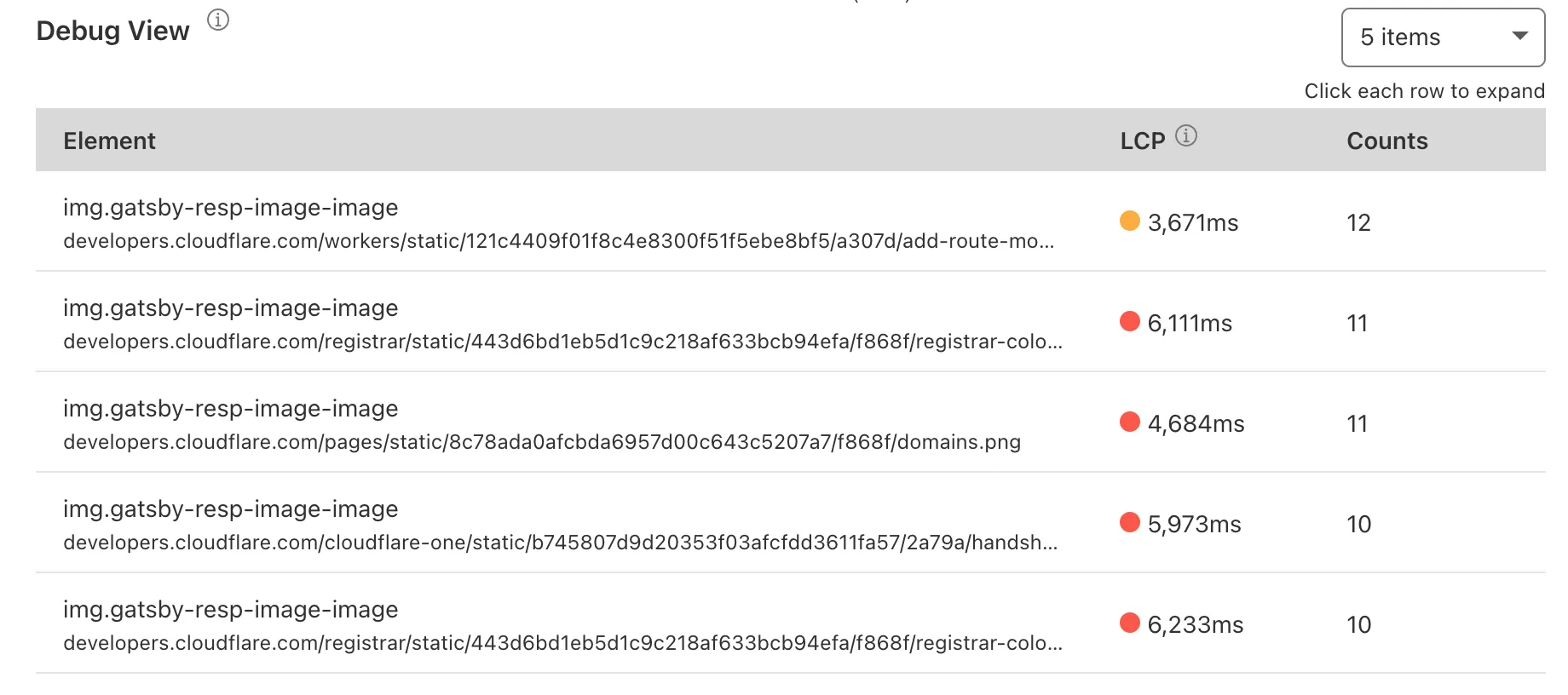This screenshot has width=1568, height=695.
Task: Click the red status dot next to 6,233ms
Action: 1130,624
